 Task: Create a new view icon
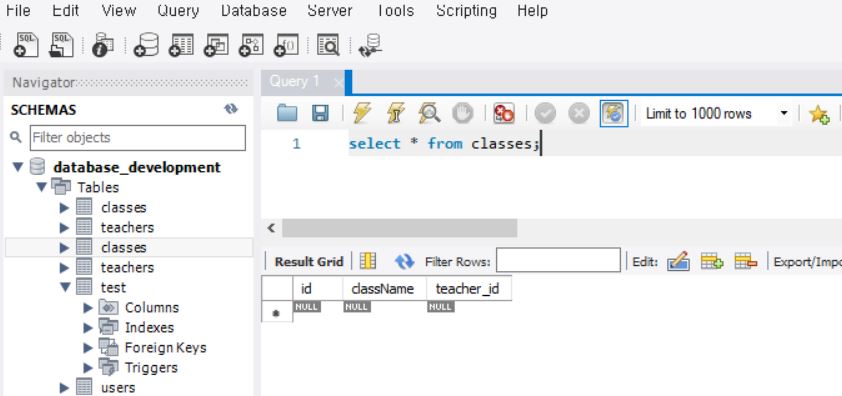tap(216, 45)
